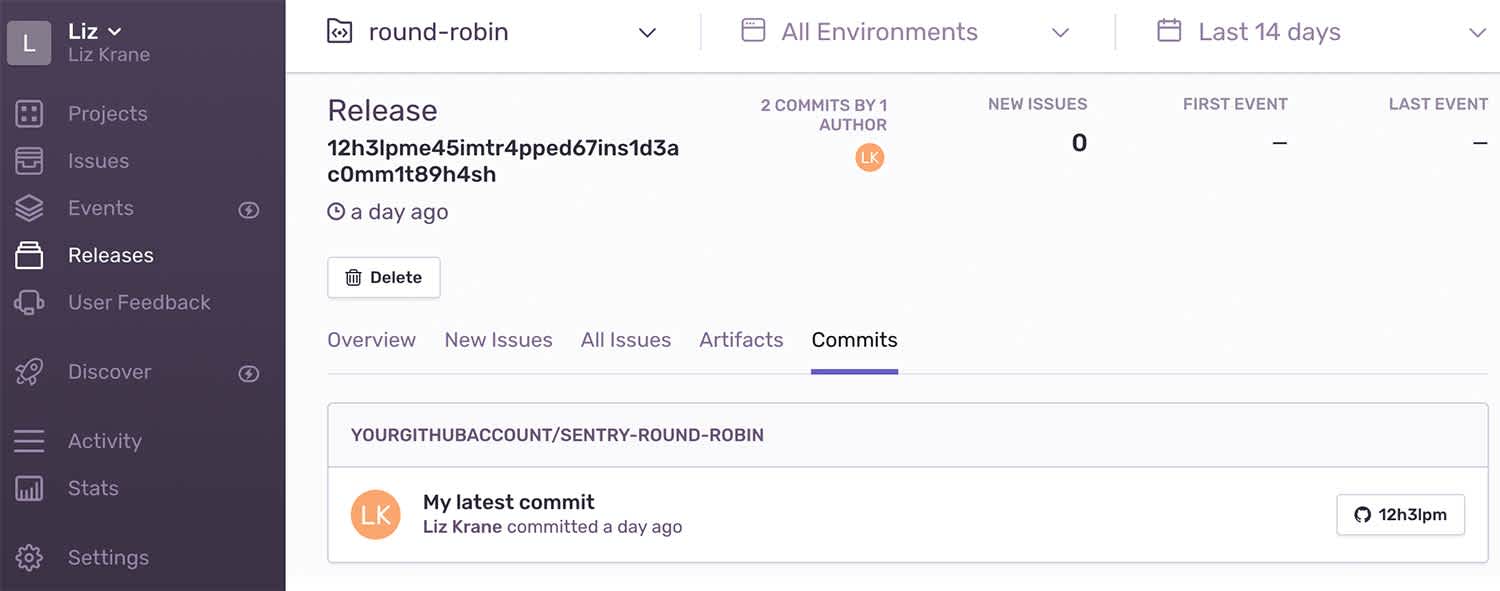1500x591 pixels.
Task: Click the Activity list icon
Action: coord(29,441)
